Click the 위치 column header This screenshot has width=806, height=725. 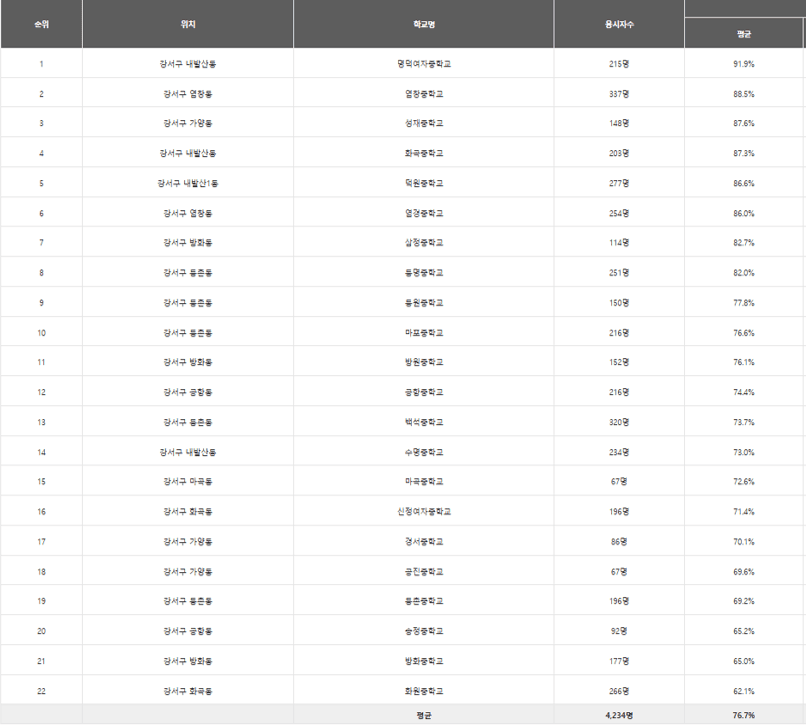pos(188,24)
